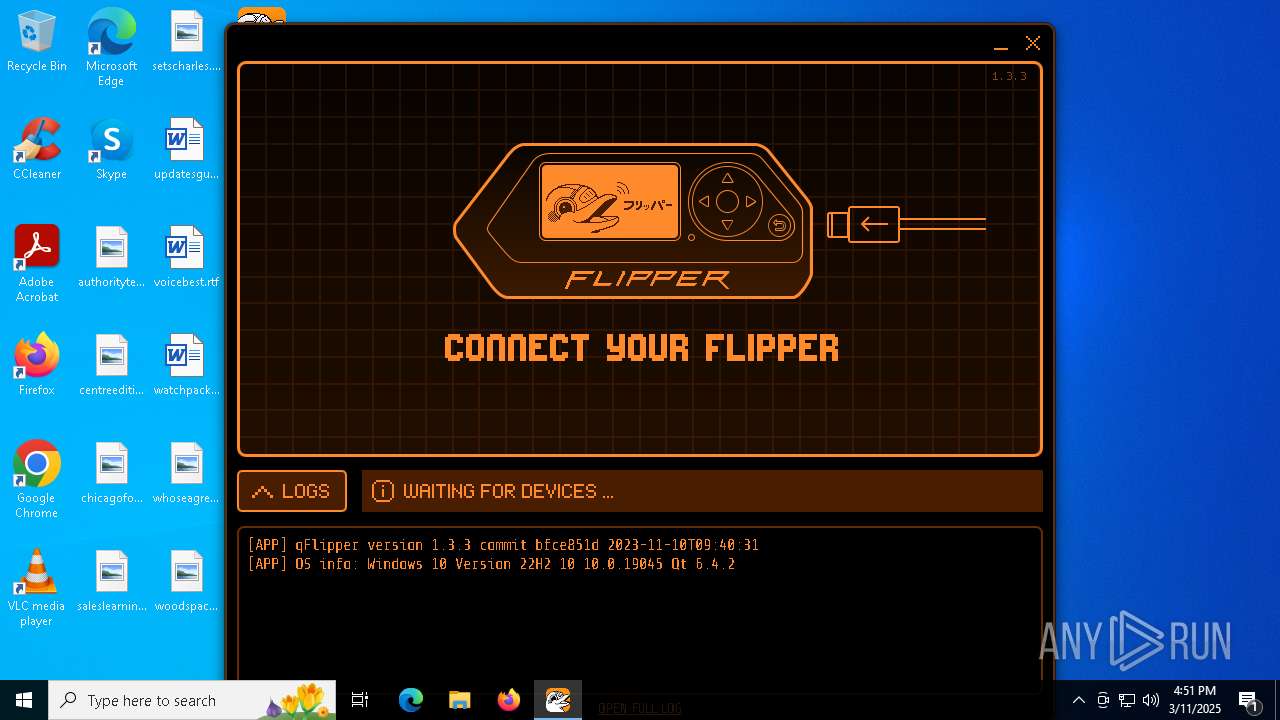Select the chicagofo desktop file
Screen dimensions: 1280x720
[x=111, y=474]
